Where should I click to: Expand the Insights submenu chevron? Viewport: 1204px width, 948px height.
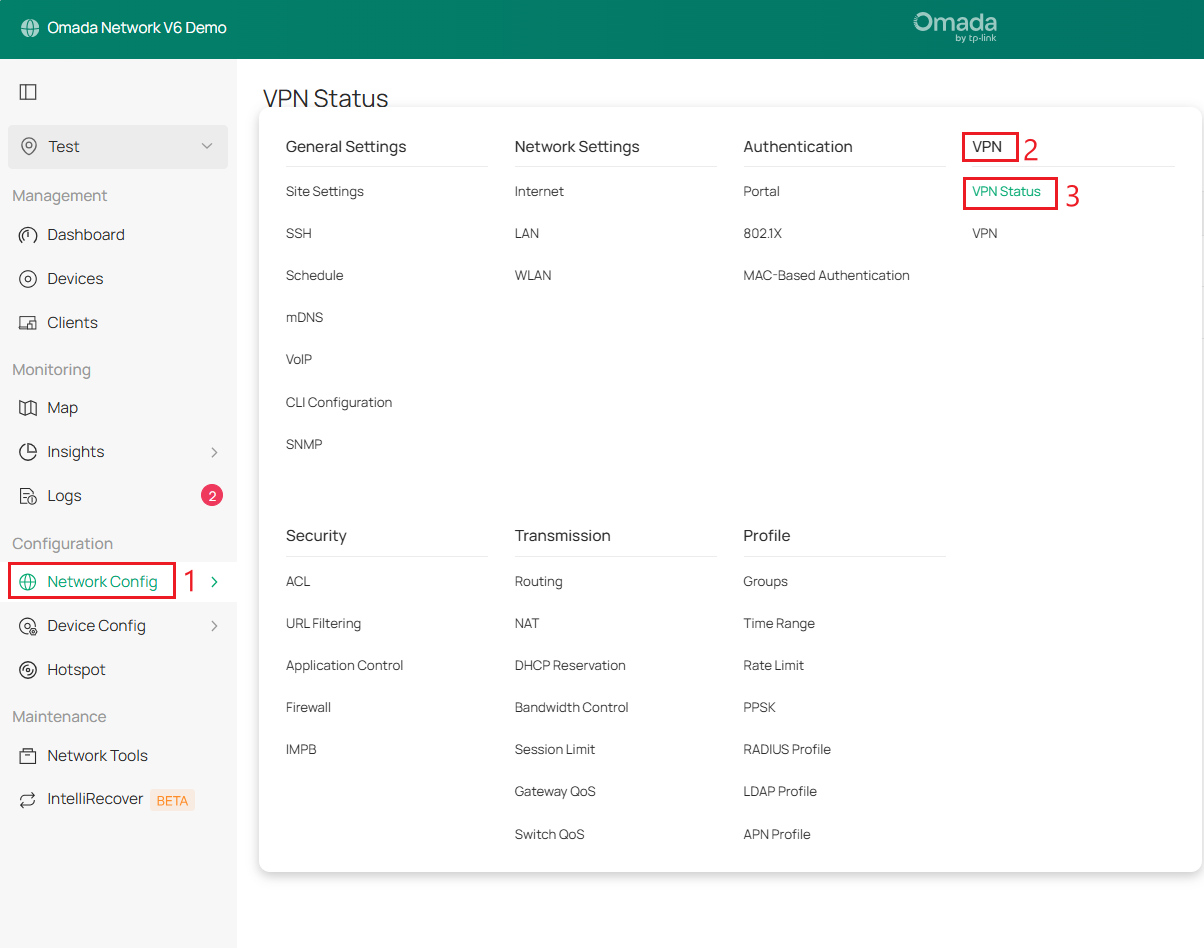(212, 451)
